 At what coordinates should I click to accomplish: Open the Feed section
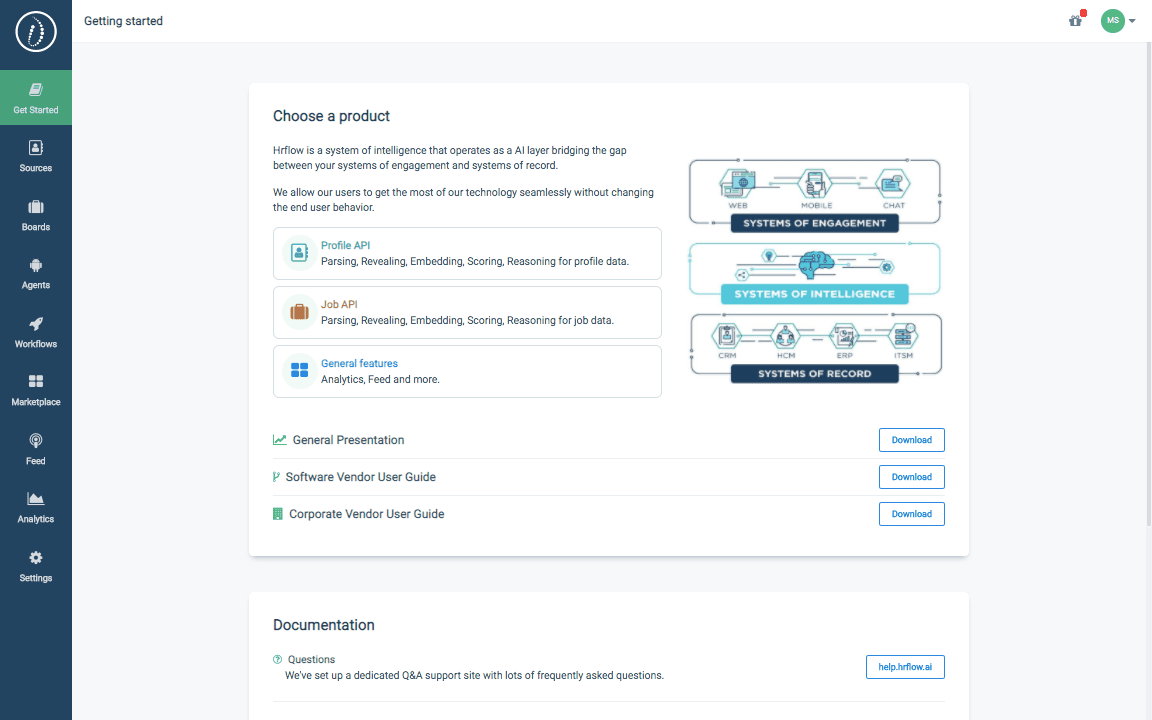pos(35,449)
